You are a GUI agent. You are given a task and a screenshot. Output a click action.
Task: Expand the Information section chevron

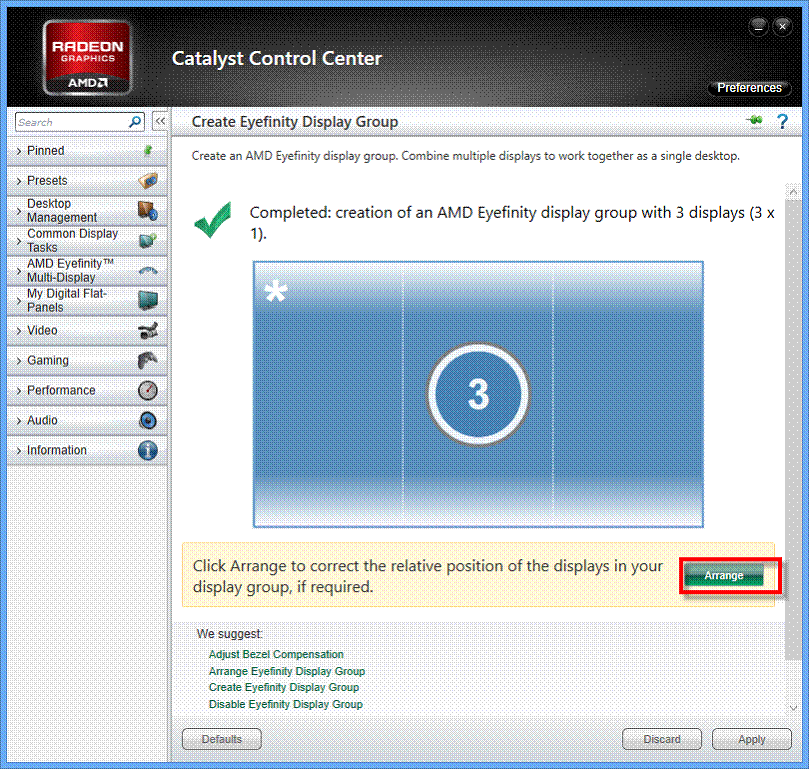click(19, 450)
